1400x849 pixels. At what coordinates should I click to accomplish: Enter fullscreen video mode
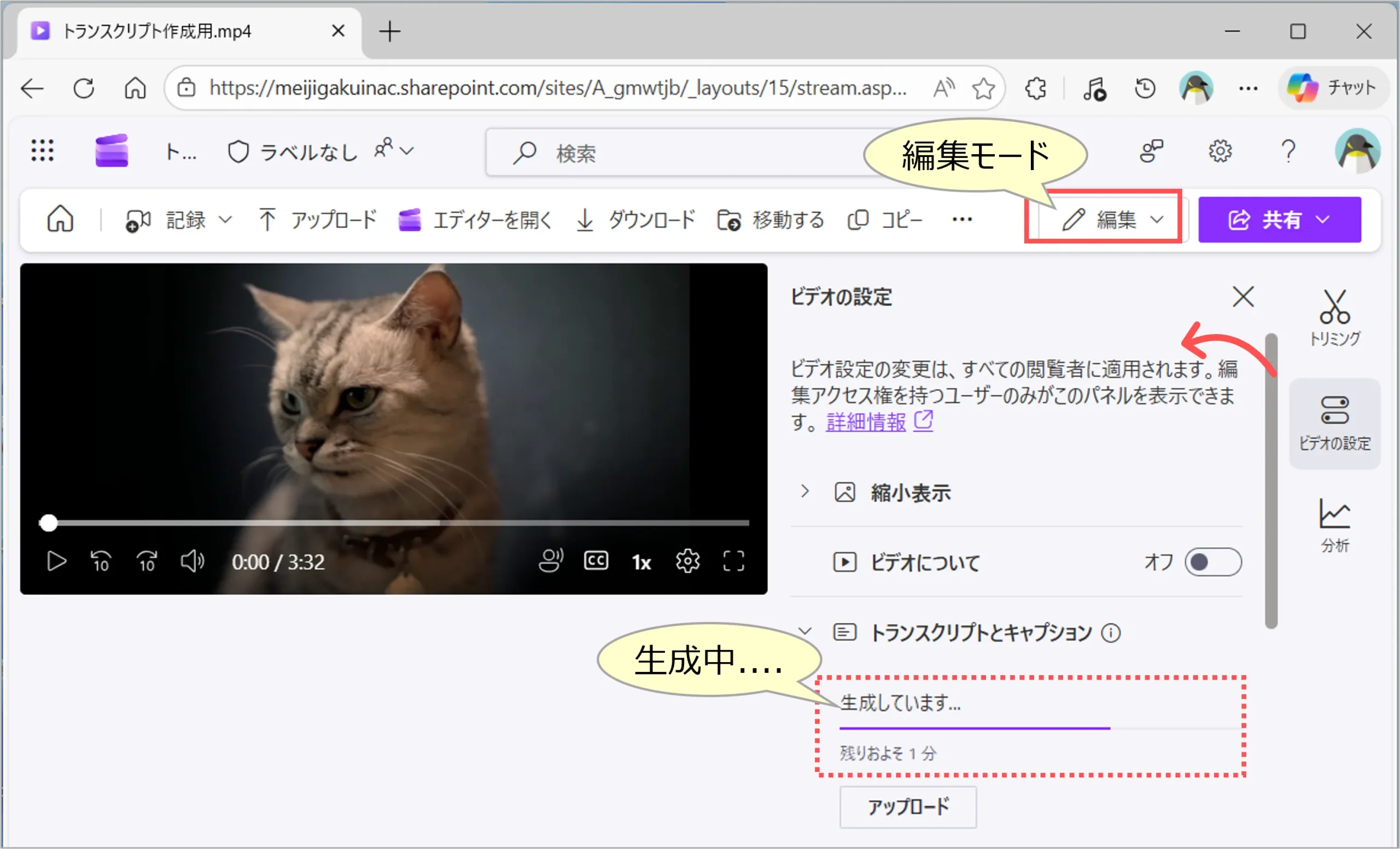[733, 561]
